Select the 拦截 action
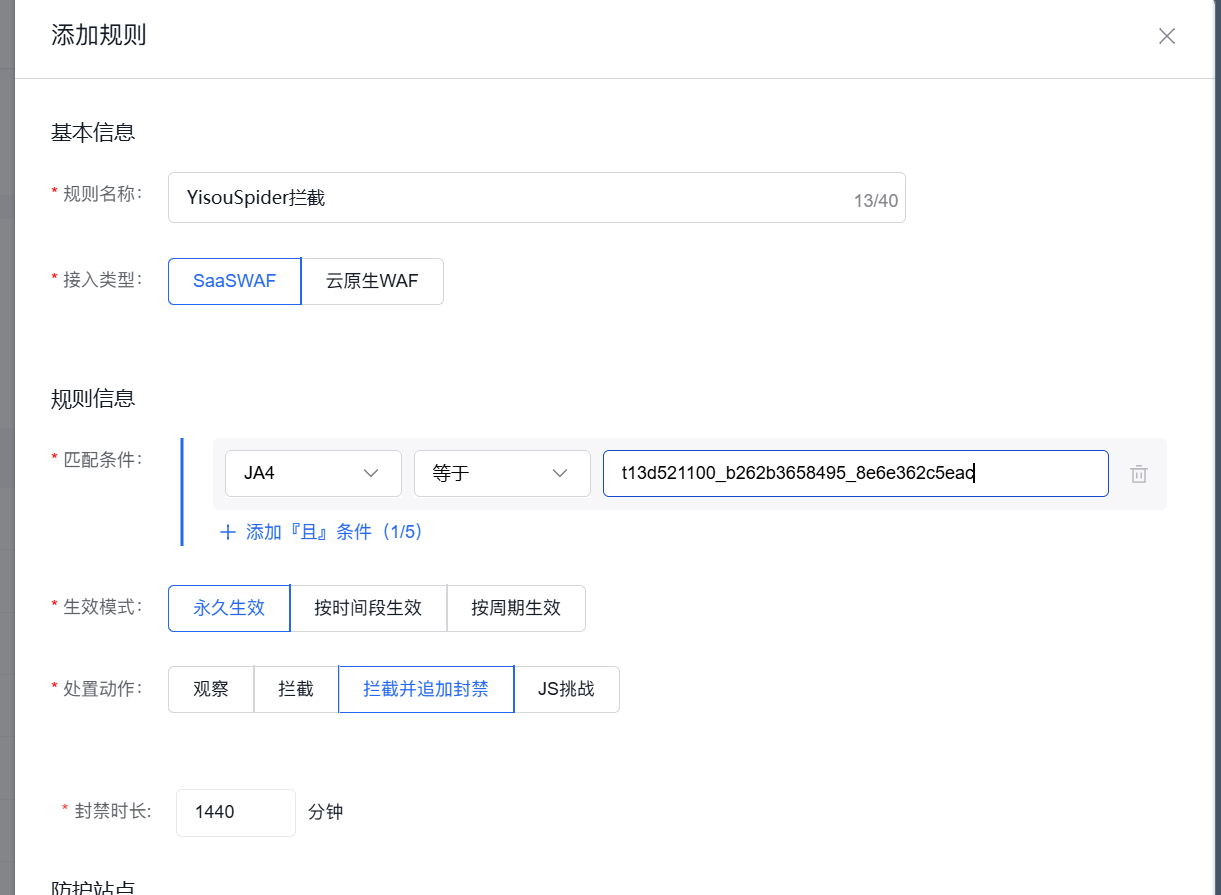Screen dimensions: 1221x895 pos(295,689)
